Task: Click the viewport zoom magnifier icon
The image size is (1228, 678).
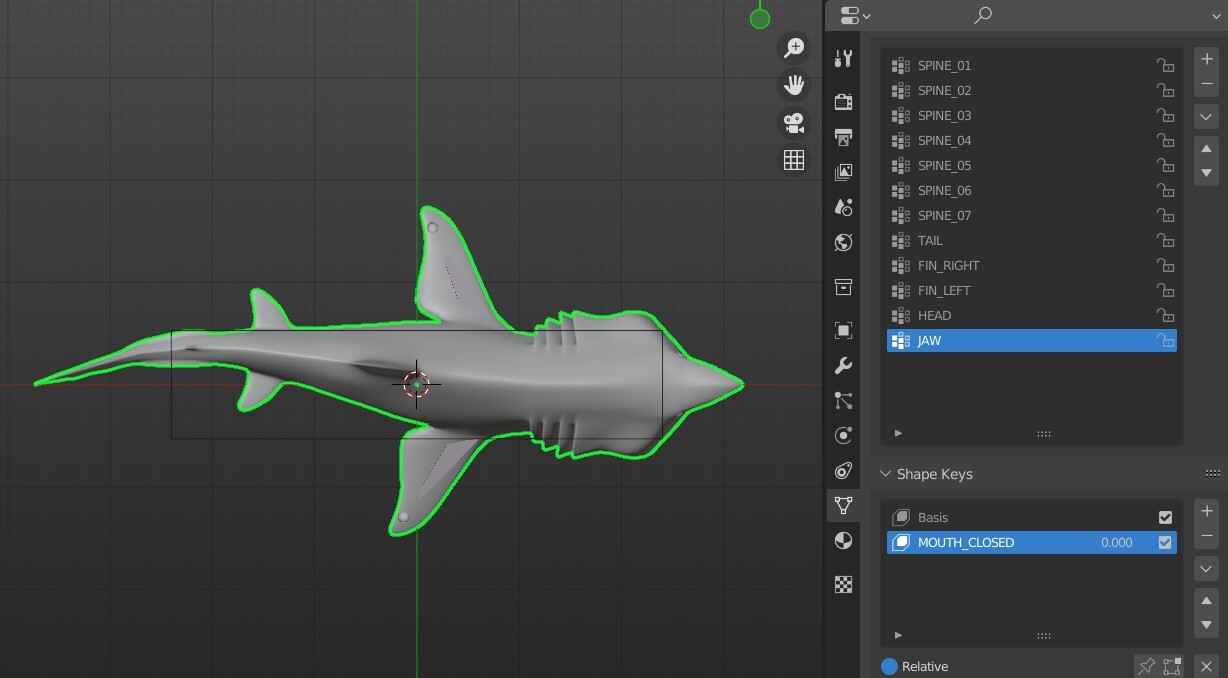Action: coord(793,47)
